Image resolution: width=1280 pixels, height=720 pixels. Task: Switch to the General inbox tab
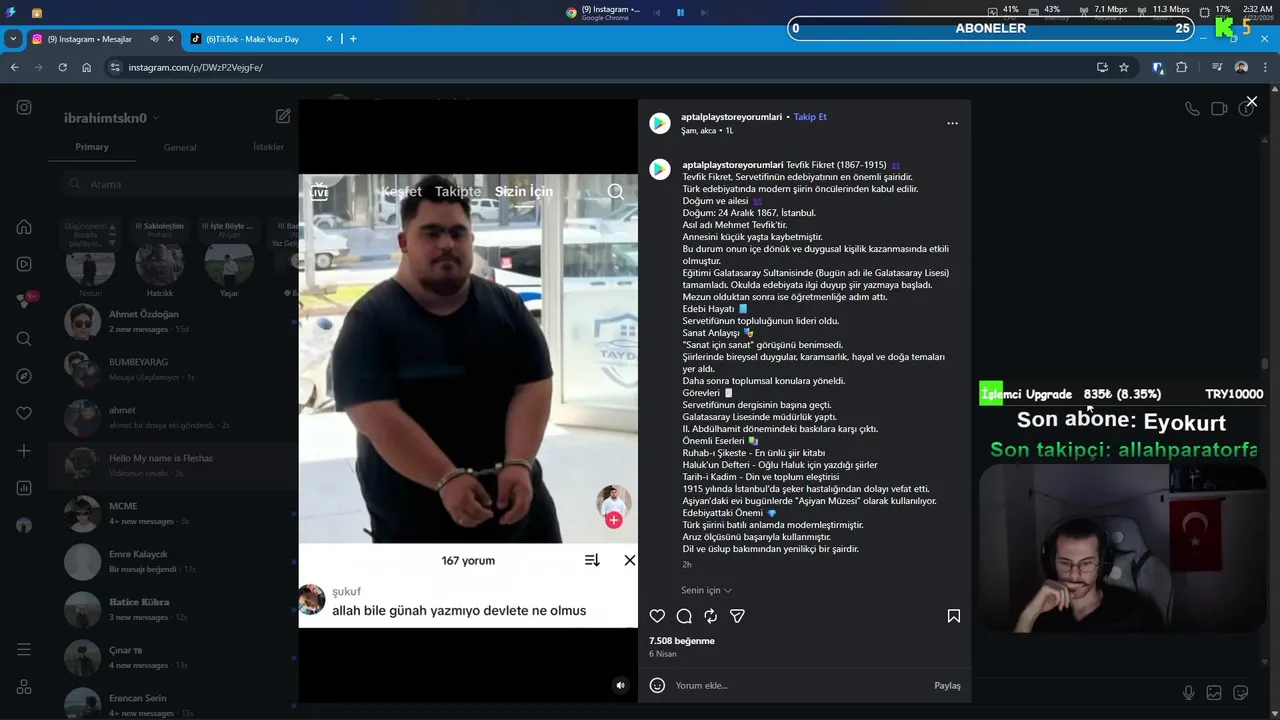pos(180,147)
